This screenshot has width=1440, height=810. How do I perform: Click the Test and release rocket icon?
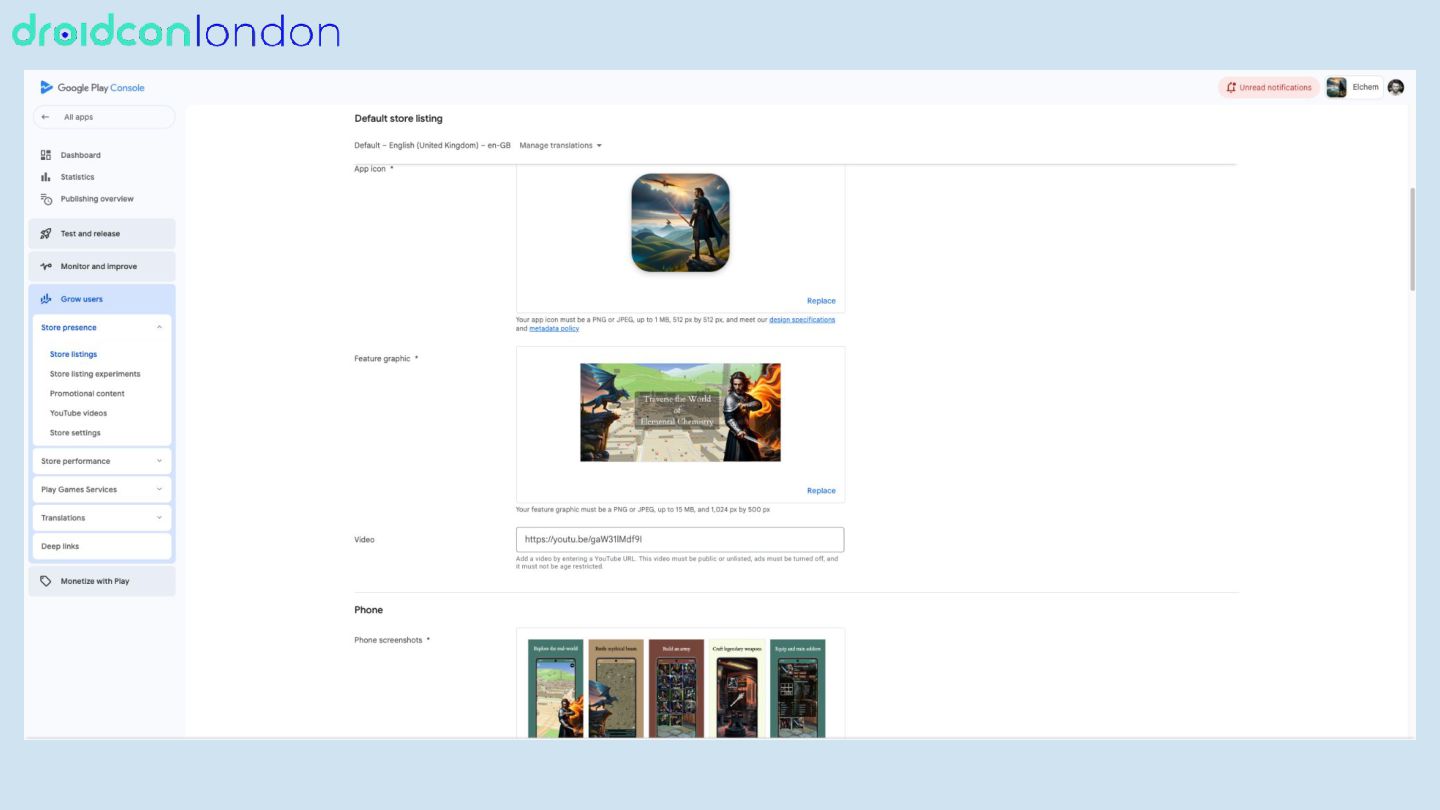click(46, 234)
